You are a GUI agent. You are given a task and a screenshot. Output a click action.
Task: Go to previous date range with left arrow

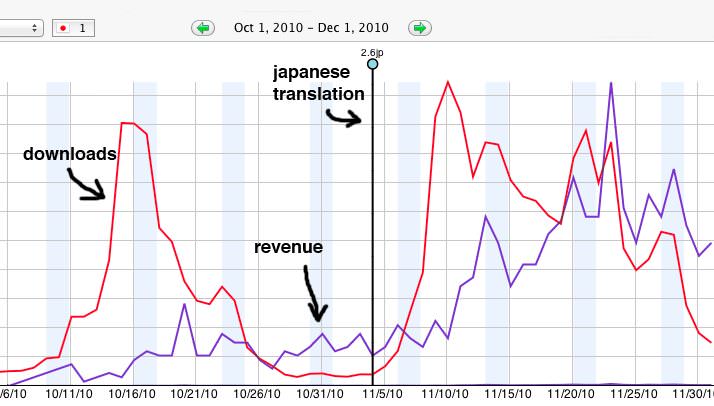[x=204, y=28]
